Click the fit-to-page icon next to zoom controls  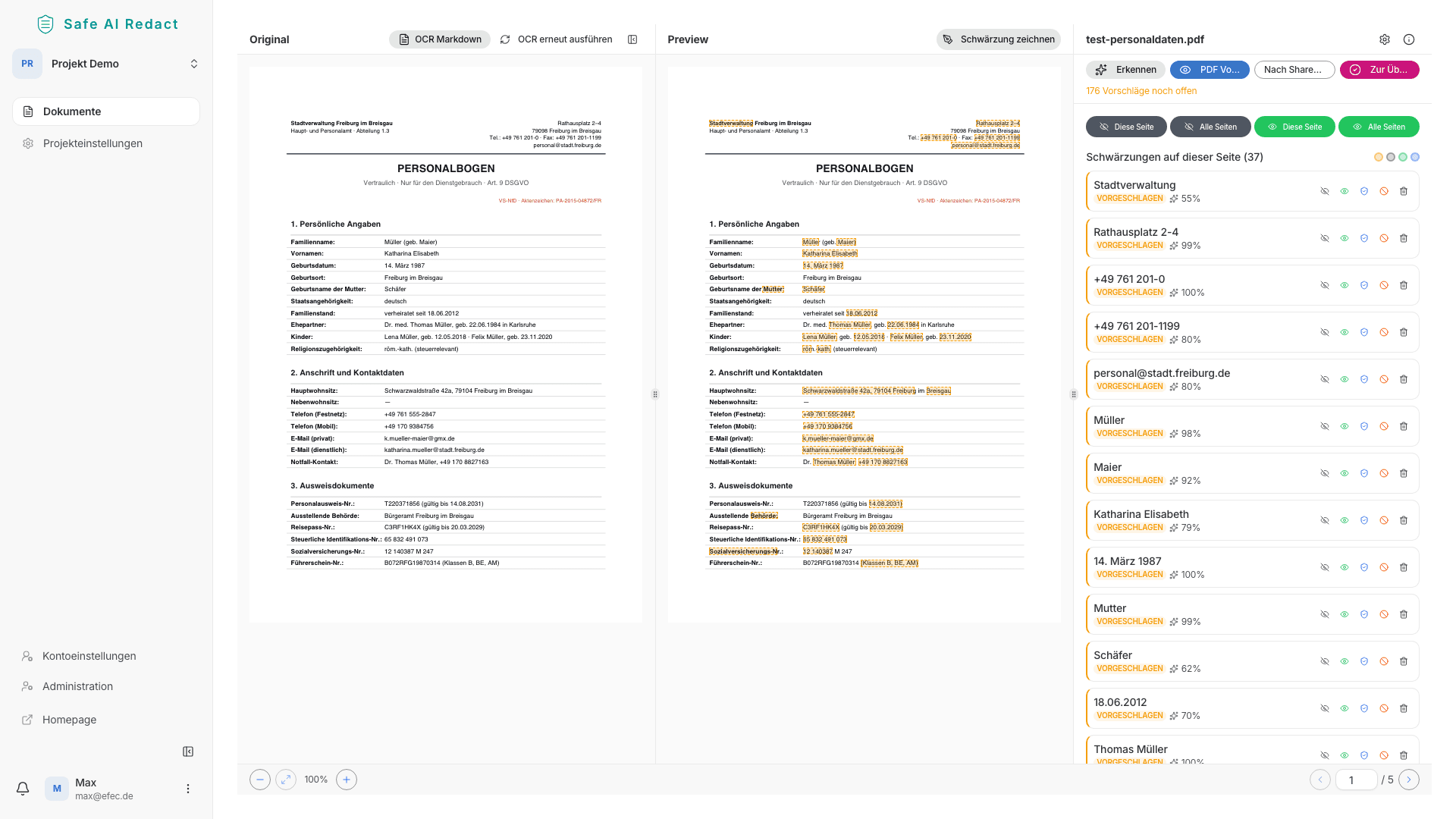coord(286,779)
